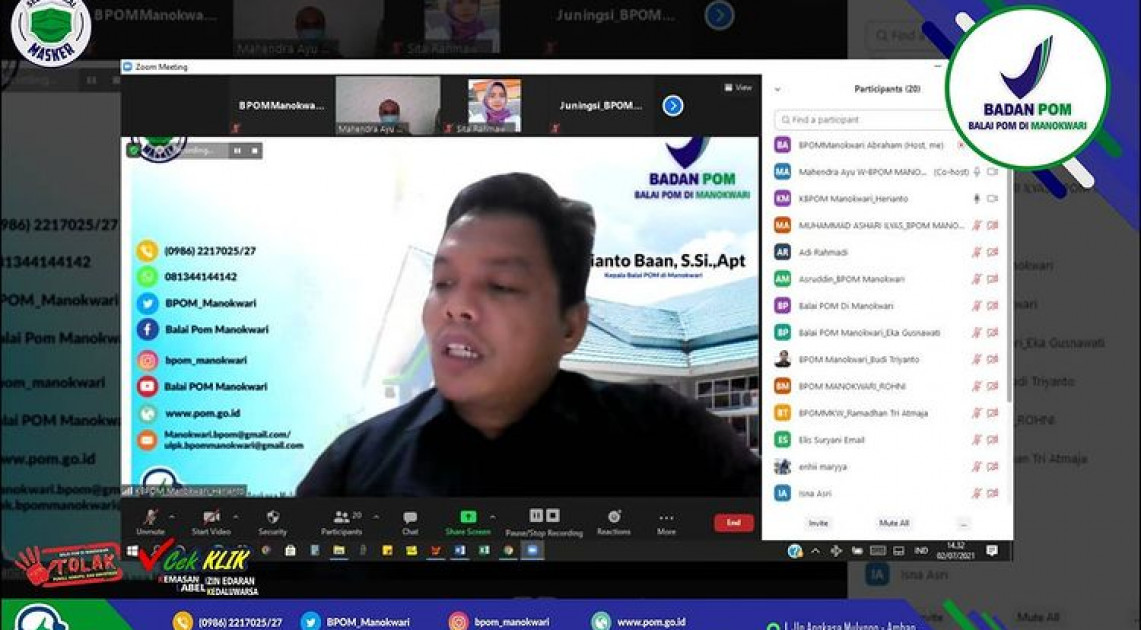Pause recording from the top-left recording indicator
Screen dimensions: 1141x630
(x=237, y=151)
